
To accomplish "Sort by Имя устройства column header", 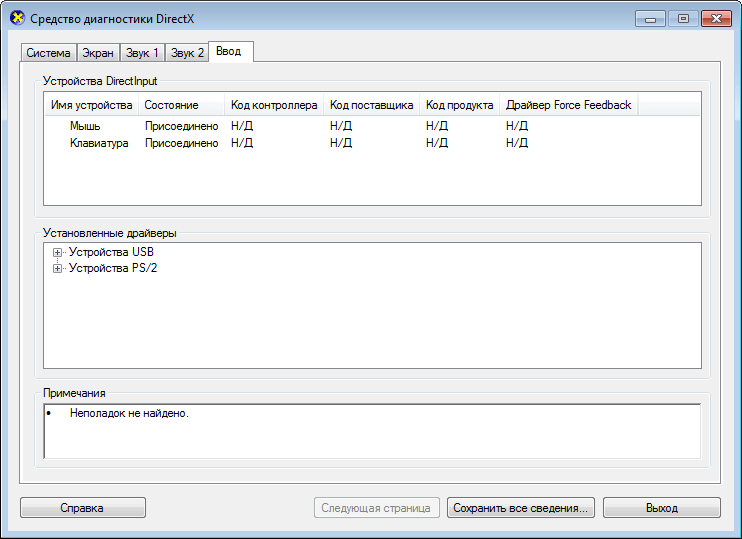I will click(91, 105).
